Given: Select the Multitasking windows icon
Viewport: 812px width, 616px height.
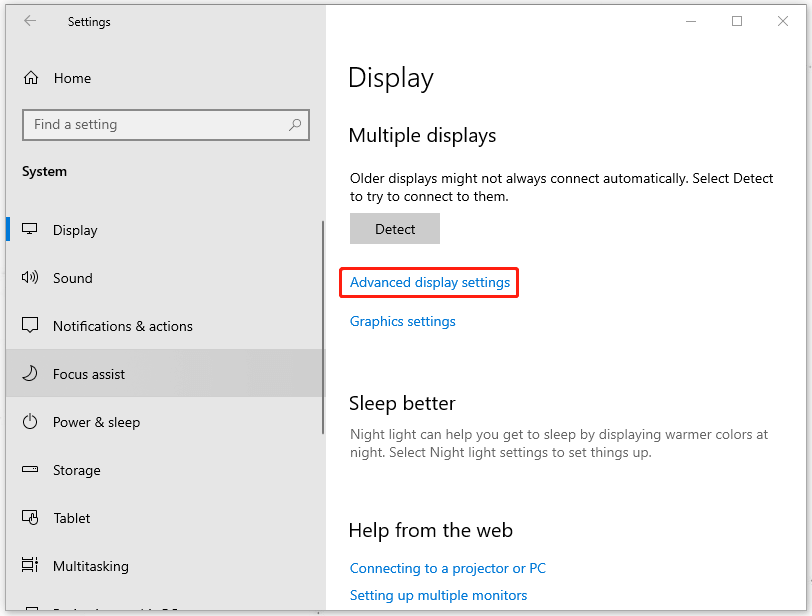Looking at the screenshot, I should pos(29,566).
